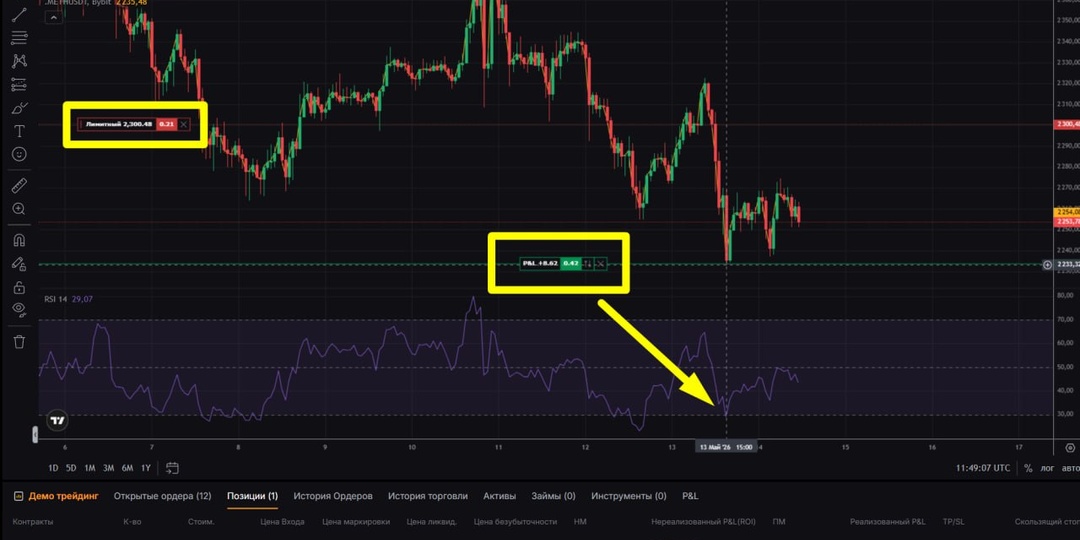Open the Займы (0) tab
Screen dimensions: 1080x540
[554, 496]
